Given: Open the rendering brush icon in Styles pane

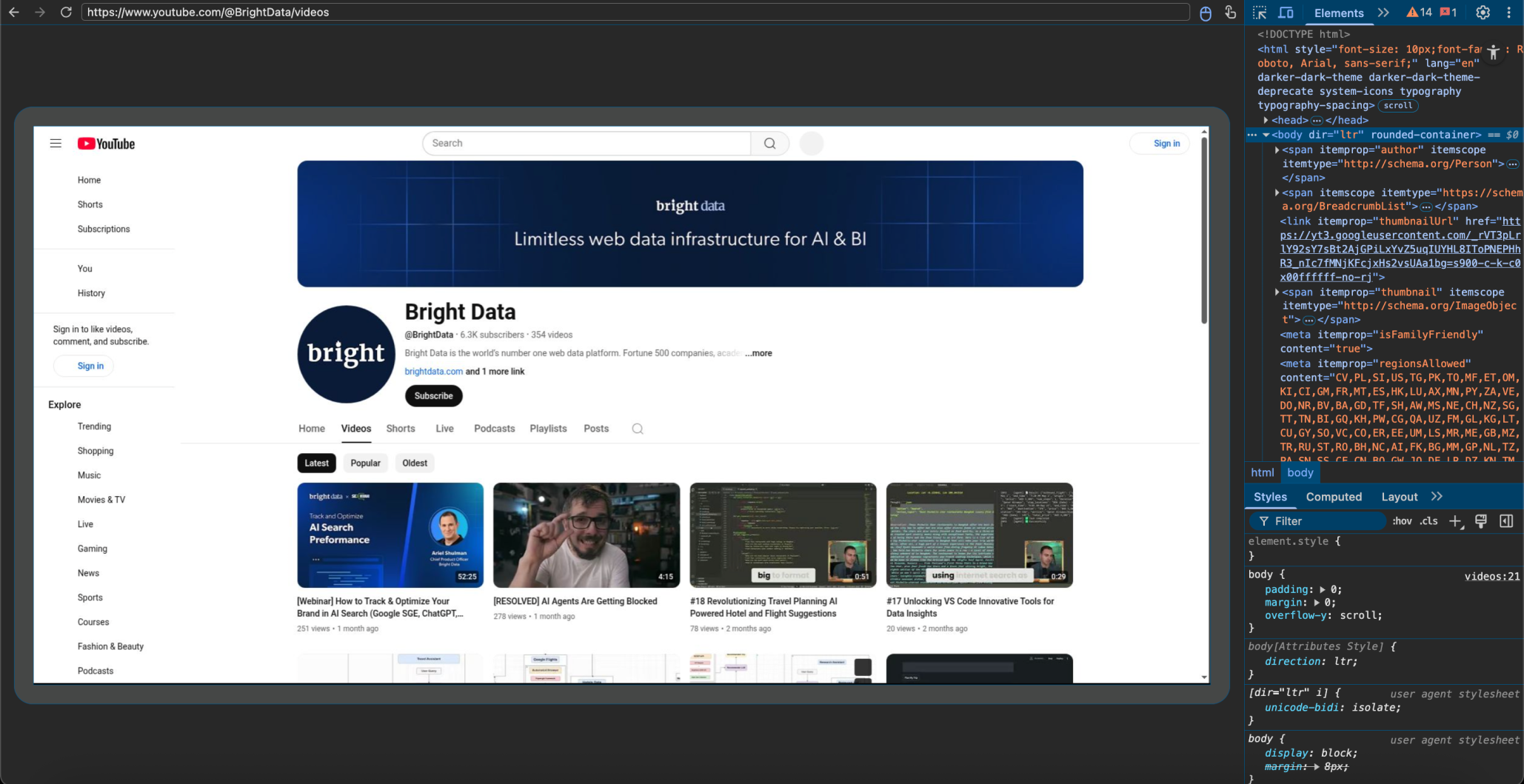Looking at the screenshot, I should 1480,521.
